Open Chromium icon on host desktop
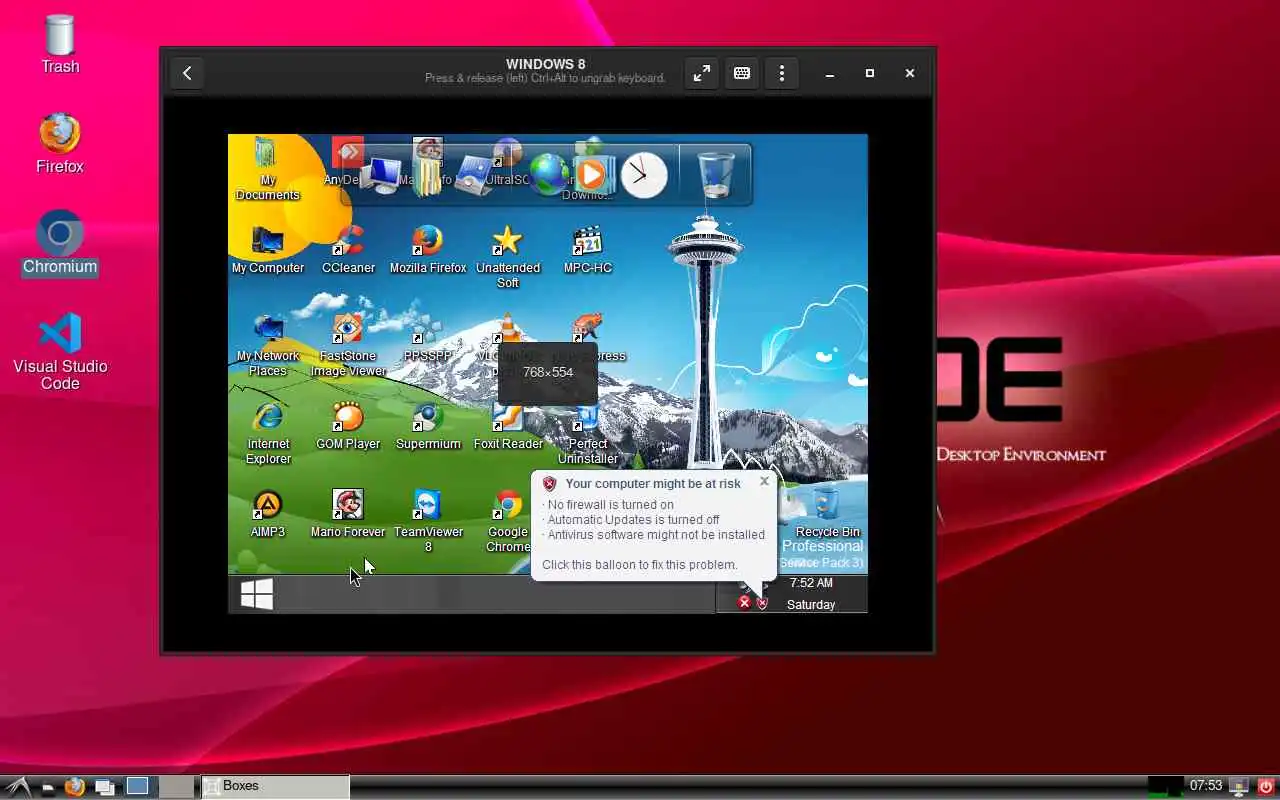The image size is (1280, 800). pos(60,243)
